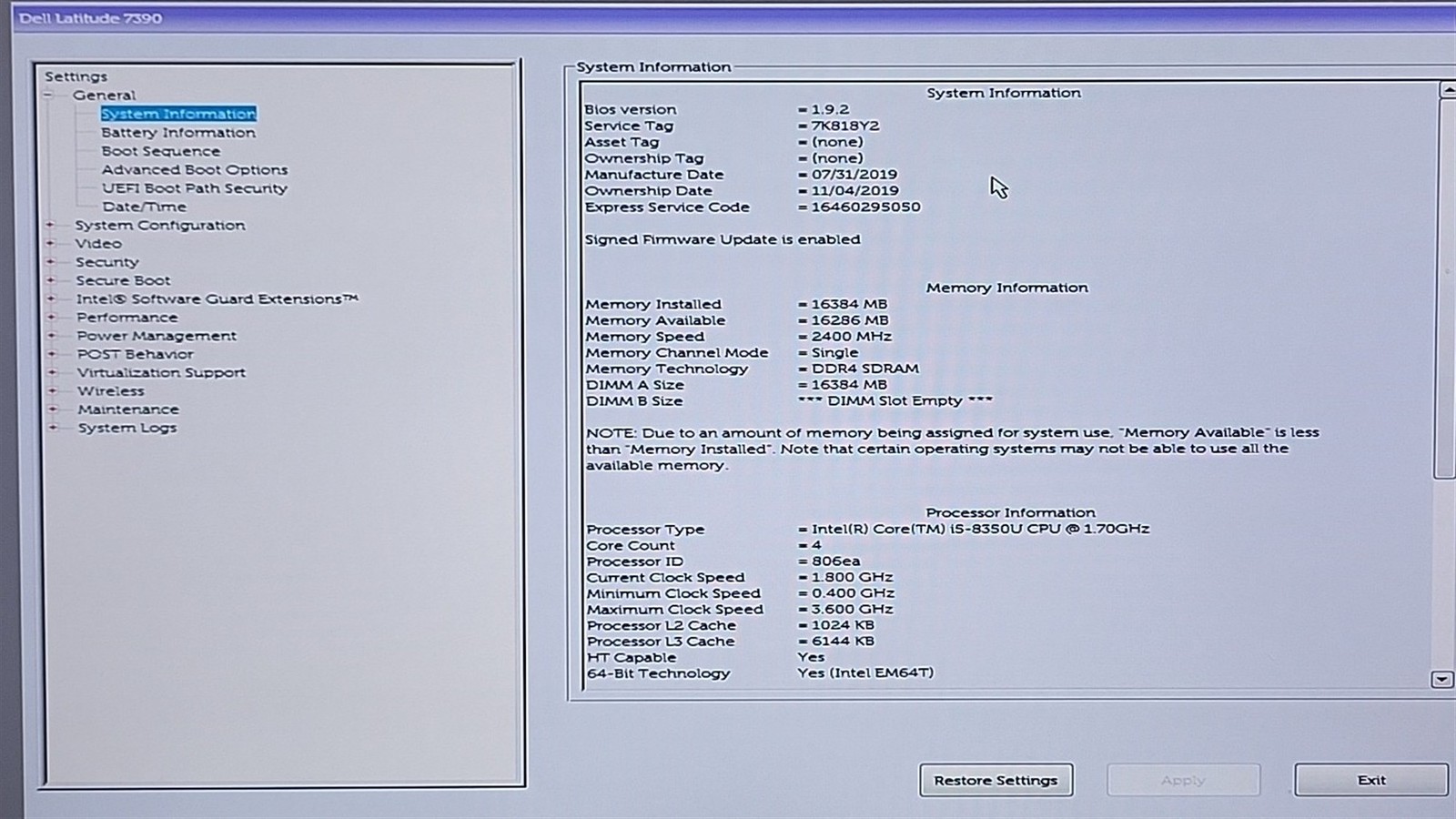
Task: Click Memory Speed value 2400 MHz
Action: point(851,336)
